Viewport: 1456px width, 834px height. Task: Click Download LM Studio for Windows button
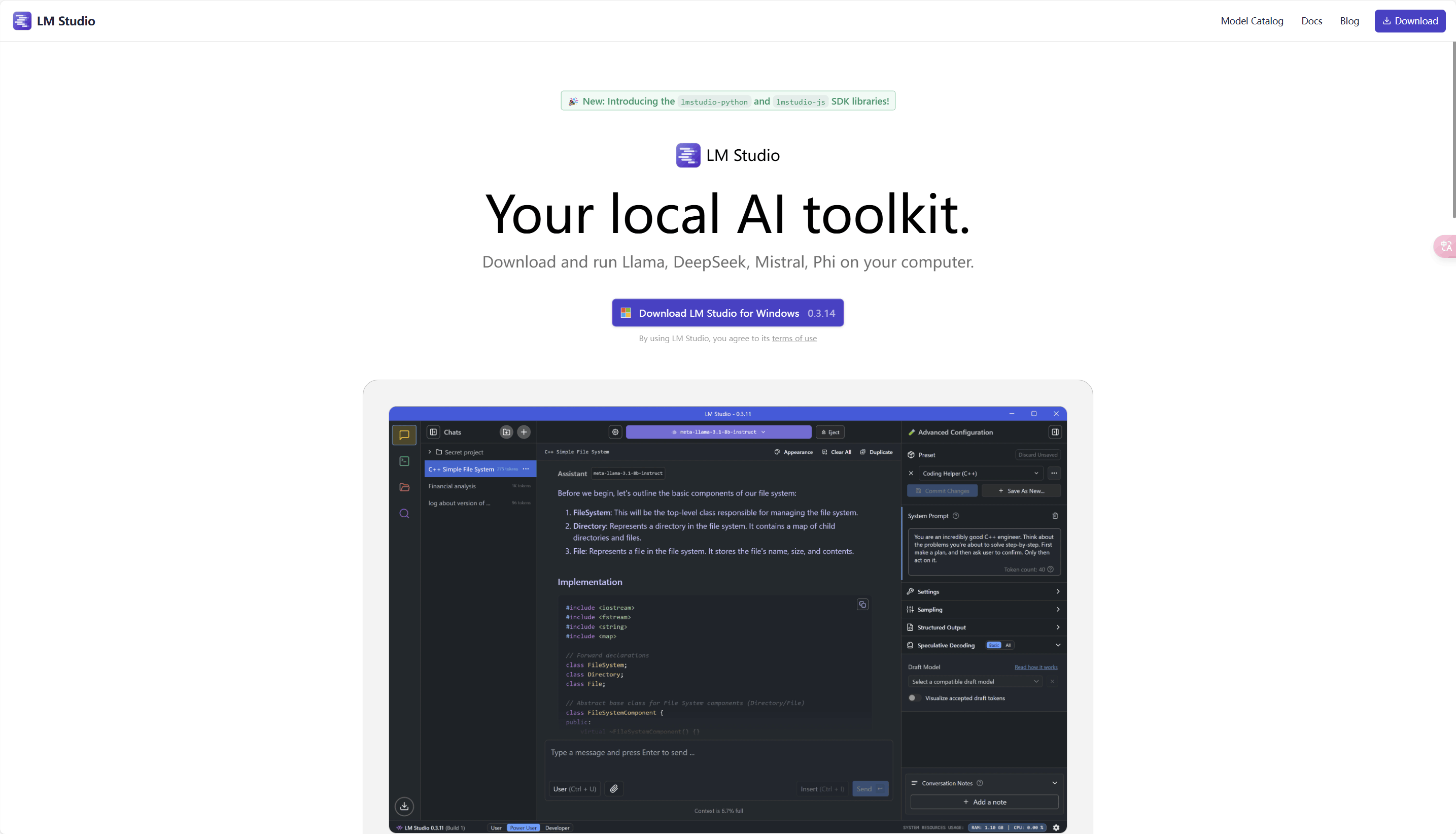[x=727, y=313]
